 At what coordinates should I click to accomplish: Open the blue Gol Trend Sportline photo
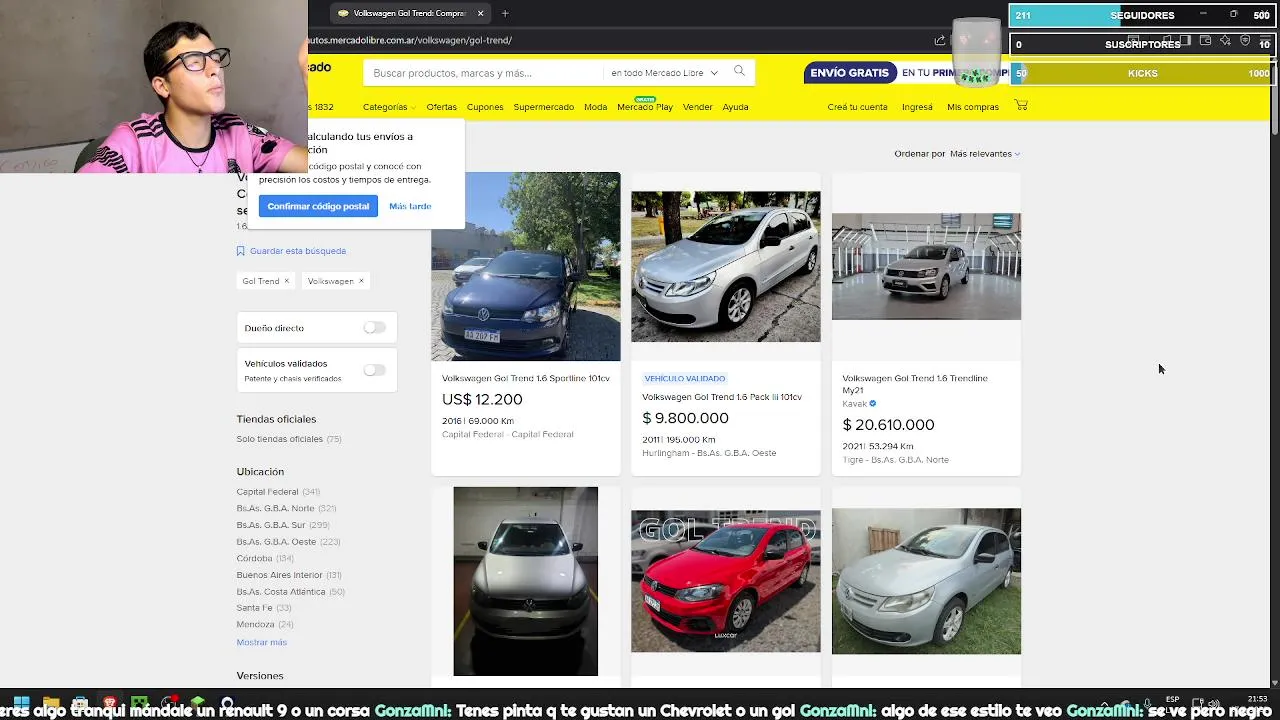[x=525, y=266]
